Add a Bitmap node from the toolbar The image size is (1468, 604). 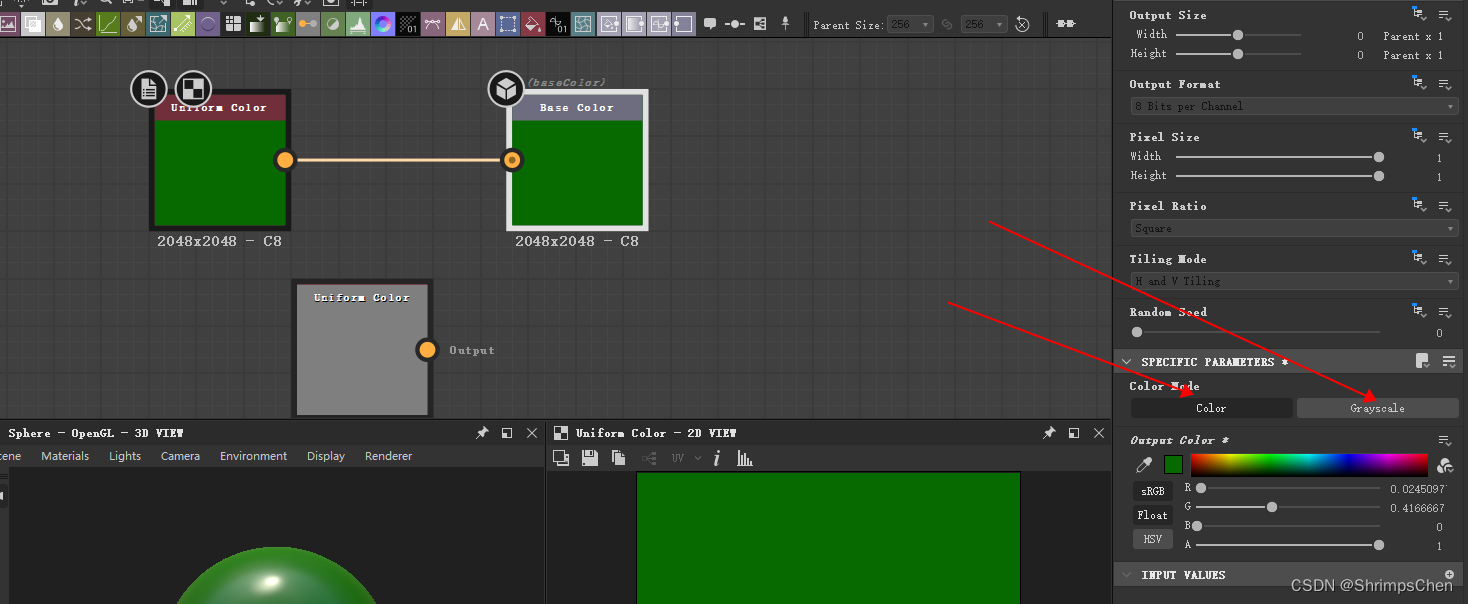click(x=9, y=24)
